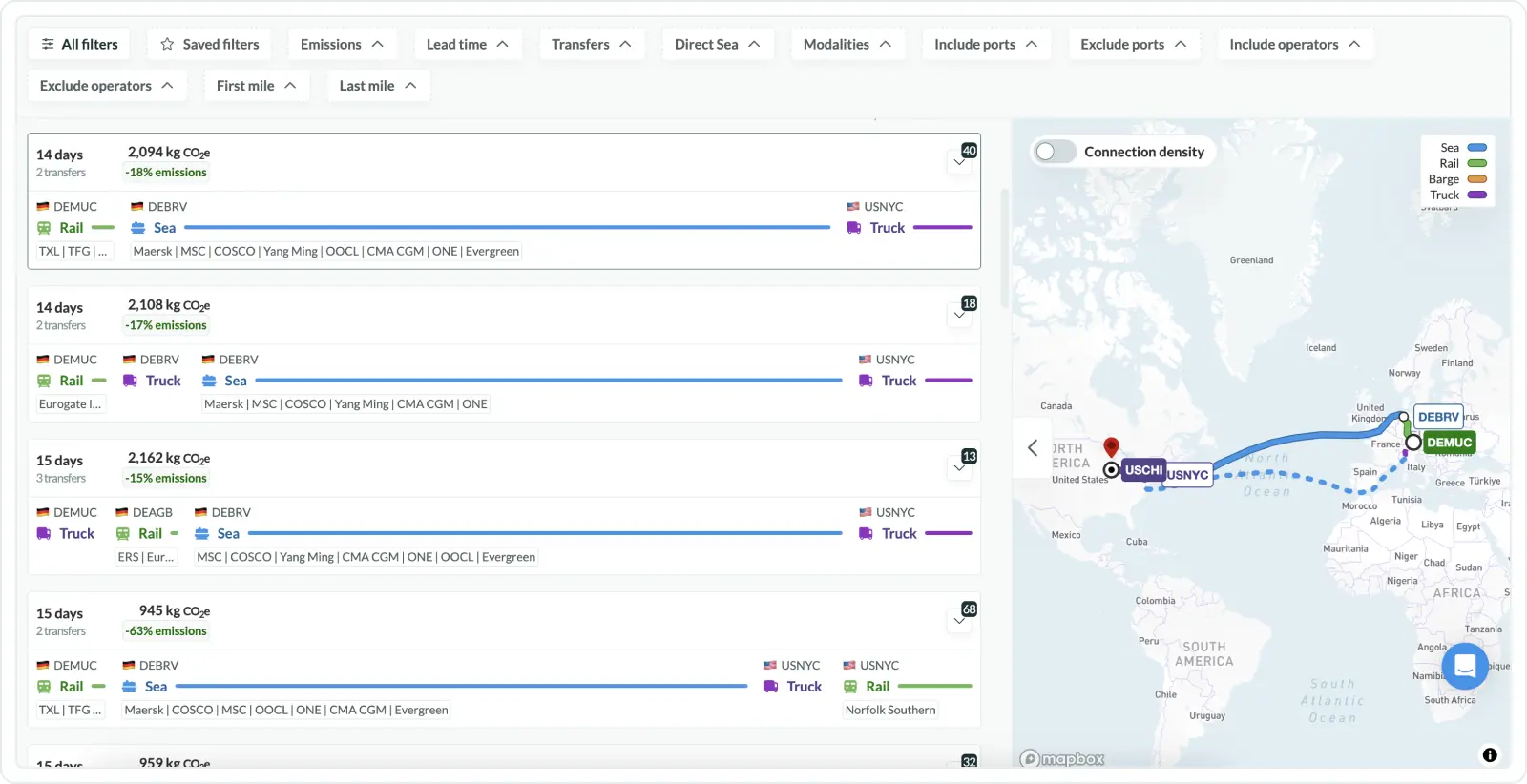Viewport: 1527px width, 784px height.
Task: Open the Modalities filter menu
Action: 847,45
